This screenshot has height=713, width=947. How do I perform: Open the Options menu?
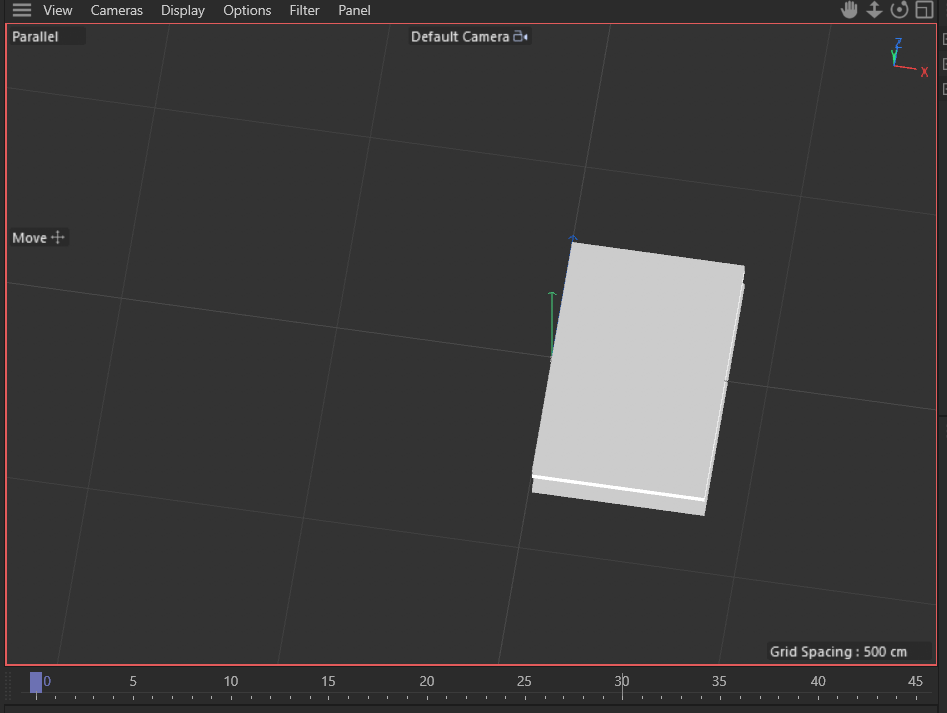pos(247,10)
